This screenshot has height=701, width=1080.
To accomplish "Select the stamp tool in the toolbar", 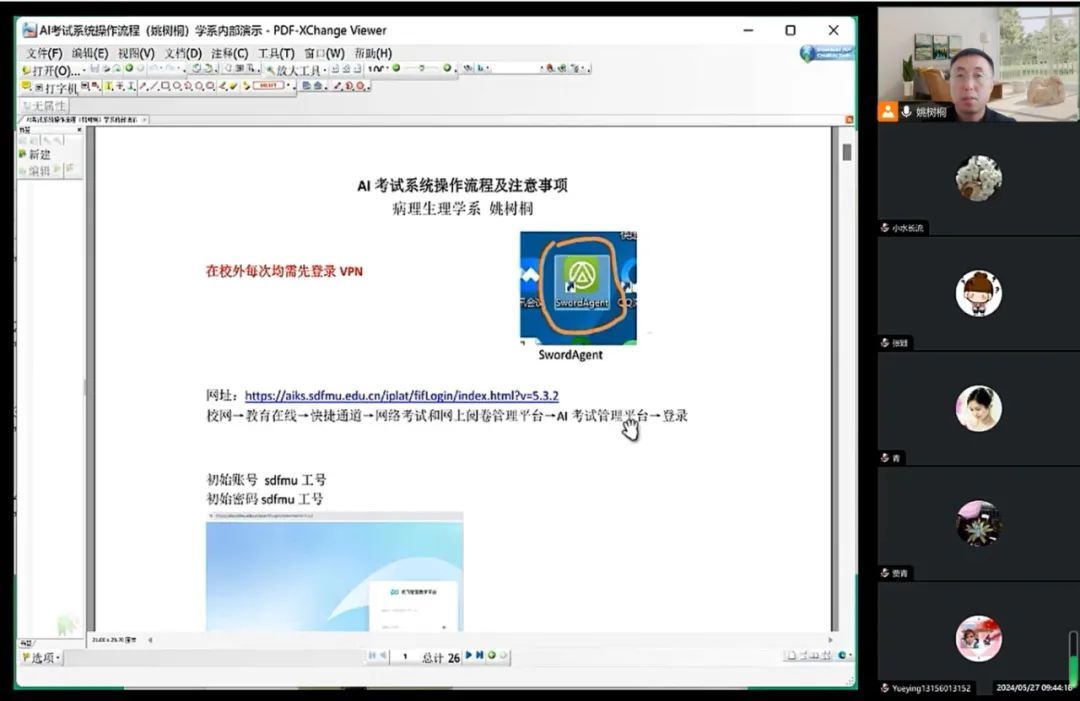I will pyautogui.click(x=267, y=87).
